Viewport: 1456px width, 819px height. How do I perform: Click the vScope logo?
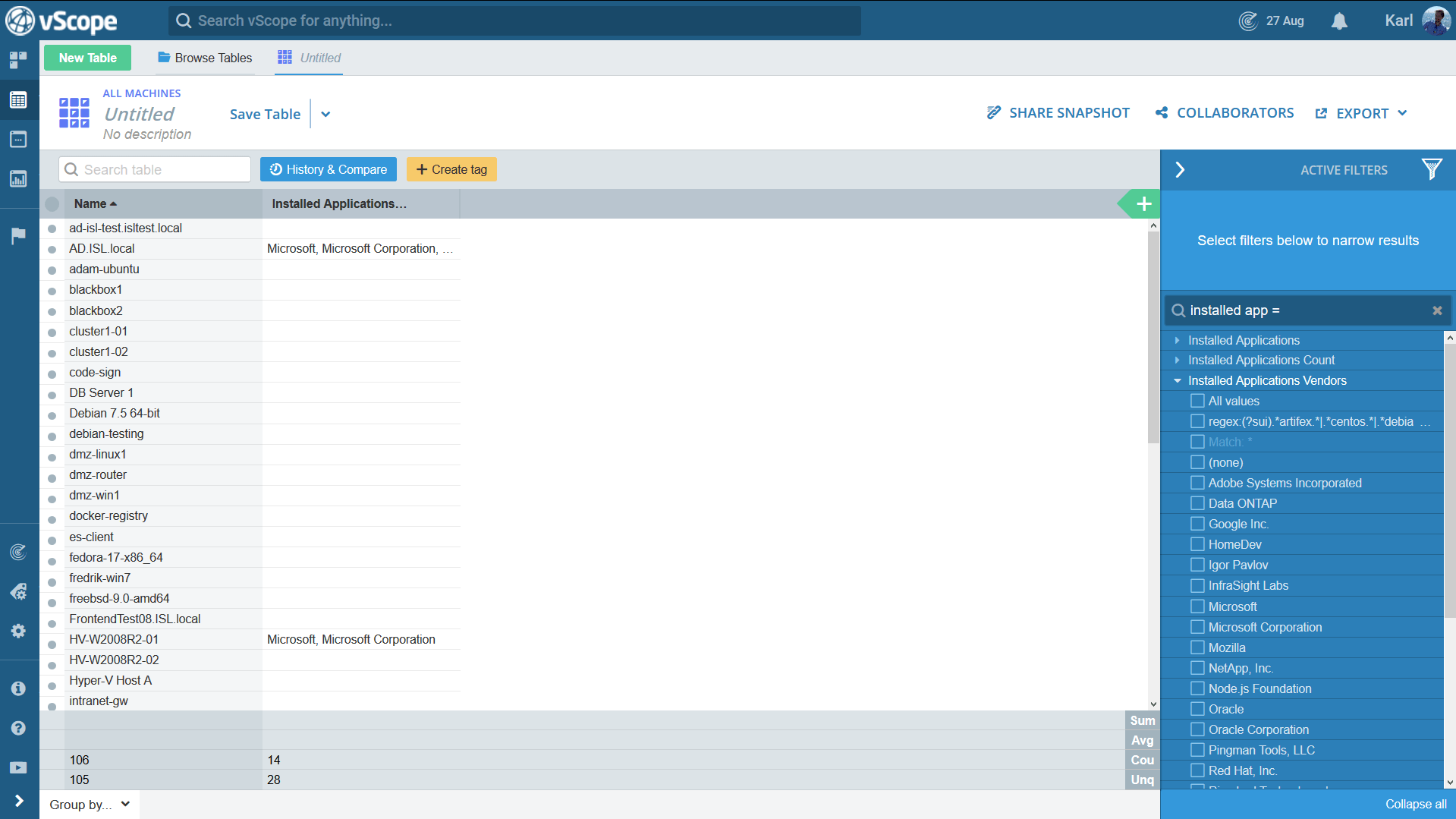pos(61,20)
